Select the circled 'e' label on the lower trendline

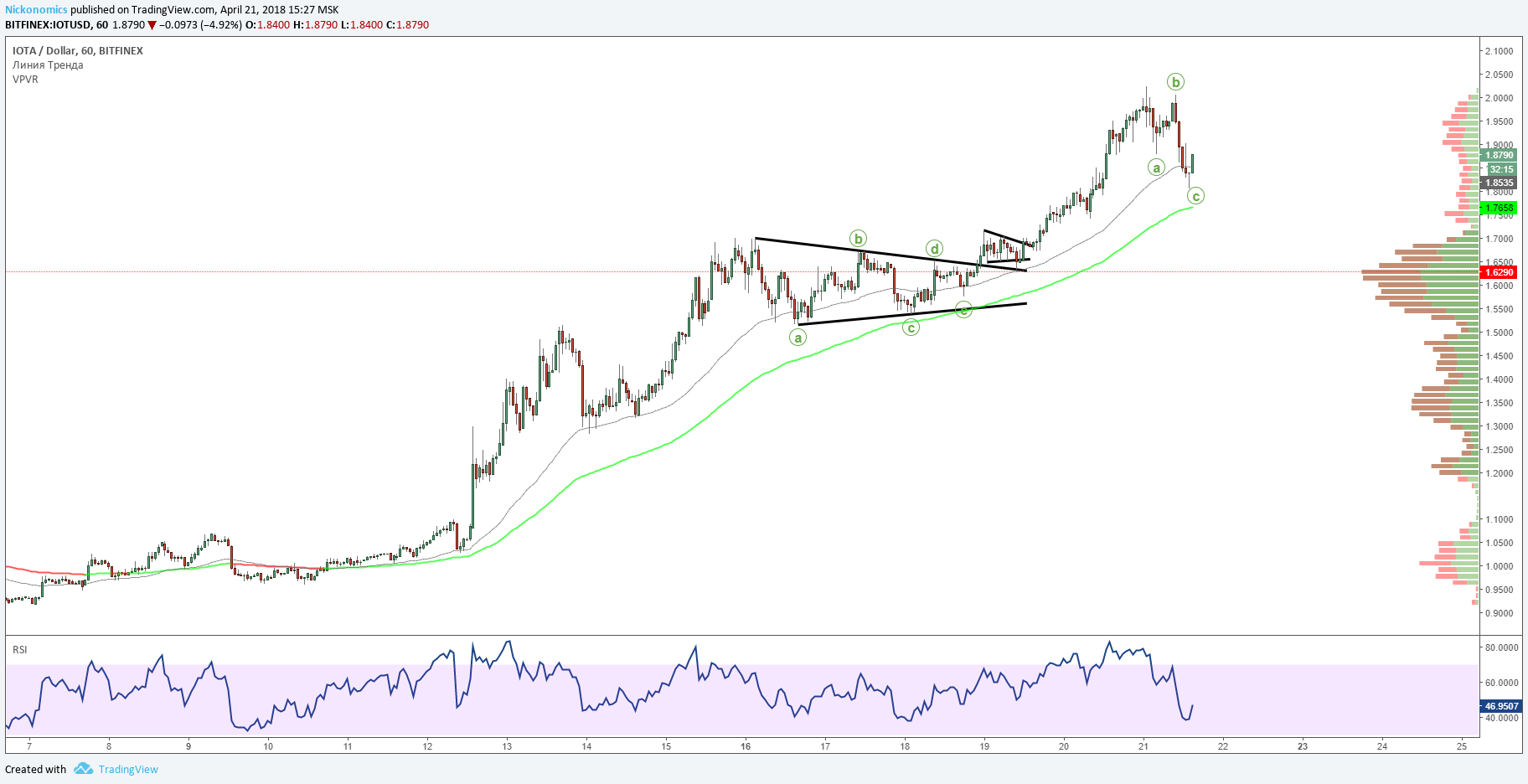click(964, 310)
